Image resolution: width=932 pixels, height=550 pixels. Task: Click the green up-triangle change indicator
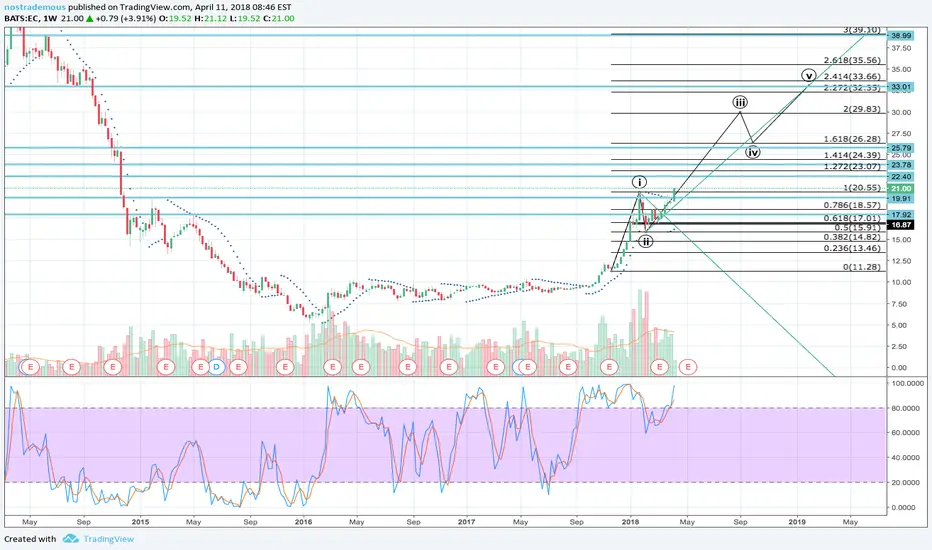tap(90, 18)
